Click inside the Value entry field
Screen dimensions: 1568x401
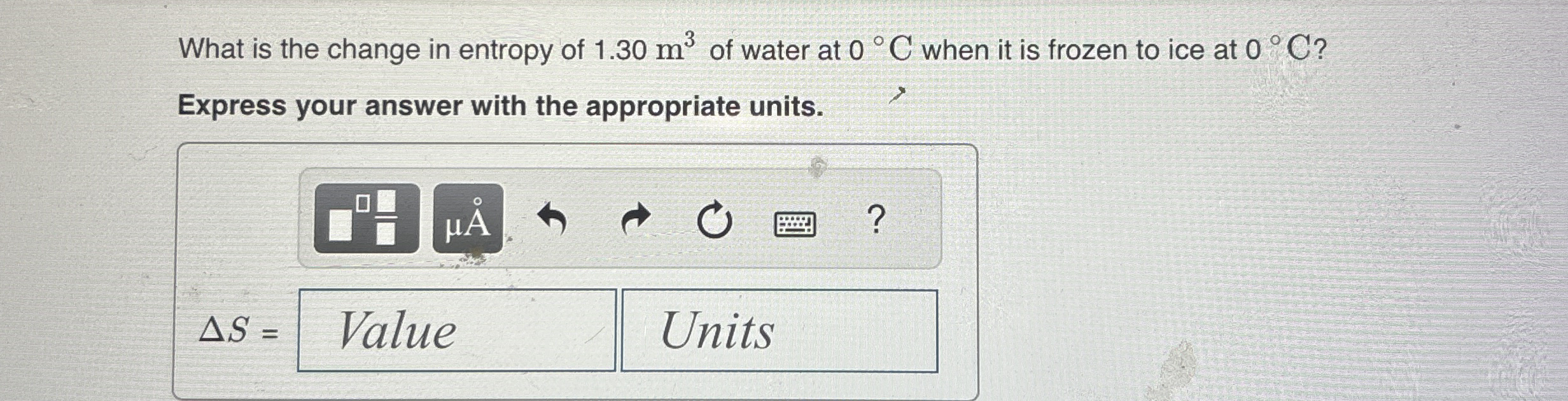(458, 330)
